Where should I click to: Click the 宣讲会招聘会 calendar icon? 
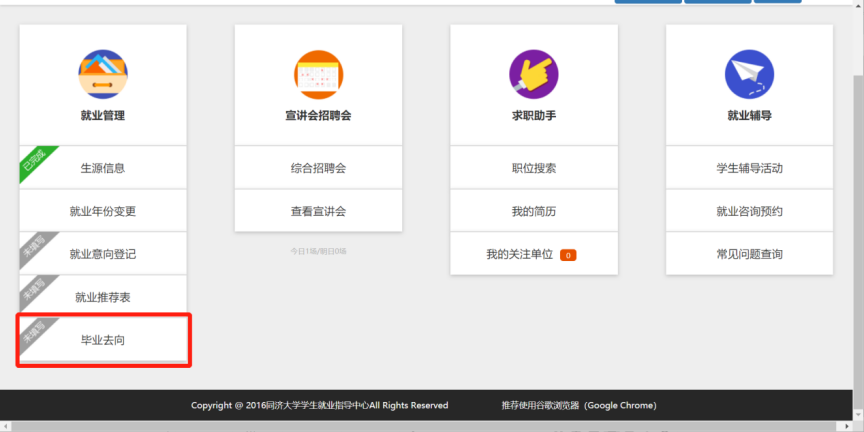click(318, 74)
